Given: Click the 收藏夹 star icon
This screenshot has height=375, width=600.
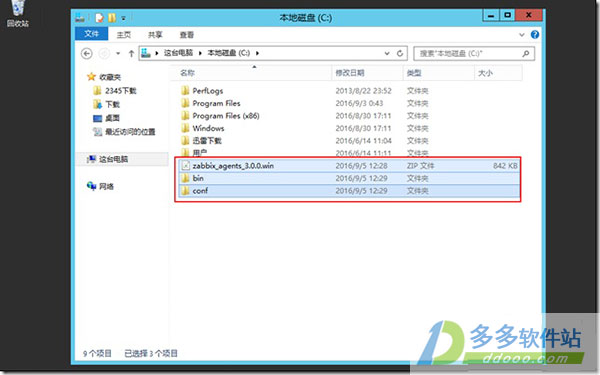Looking at the screenshot, I should (x=91, y=77).
